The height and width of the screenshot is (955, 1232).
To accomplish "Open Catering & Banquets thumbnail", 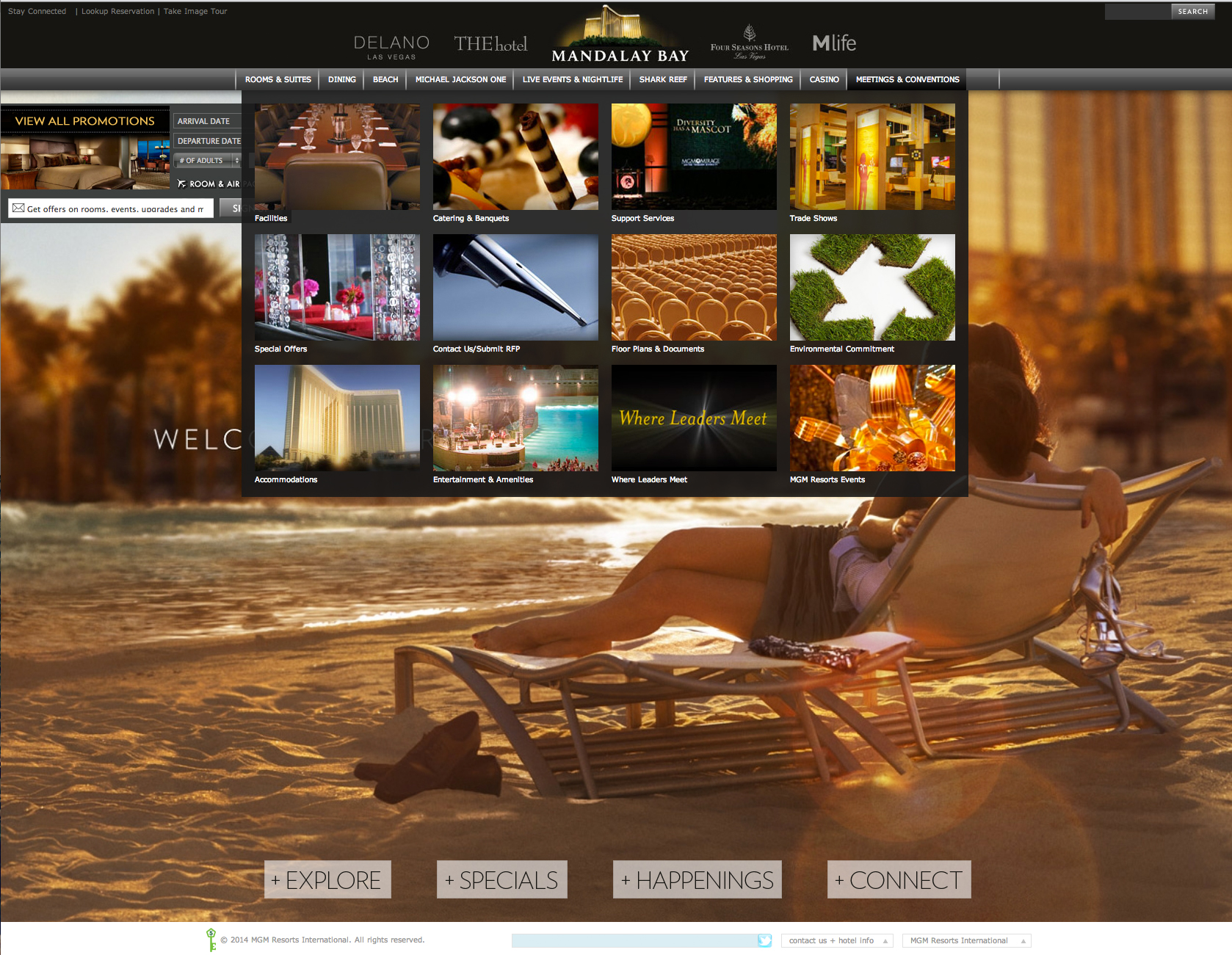I will coord(515,156).
